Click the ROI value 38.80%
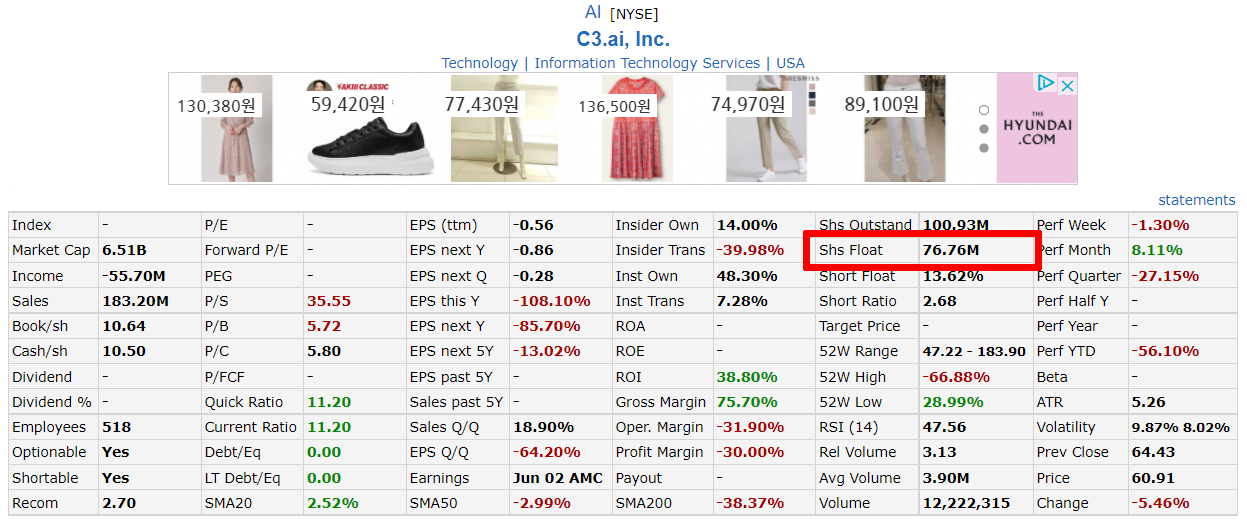Screen dimensions: 1247x523 tap(747, 377)
